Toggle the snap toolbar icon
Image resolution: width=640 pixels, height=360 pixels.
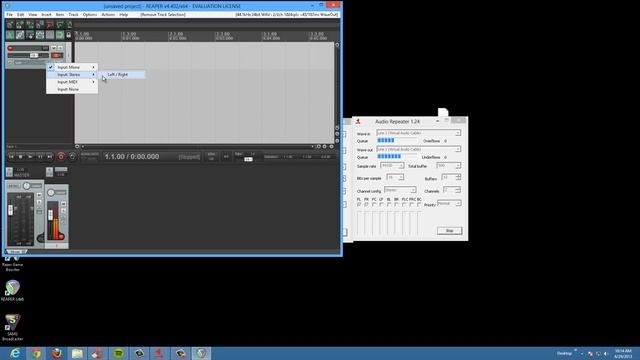click(60, 35)
